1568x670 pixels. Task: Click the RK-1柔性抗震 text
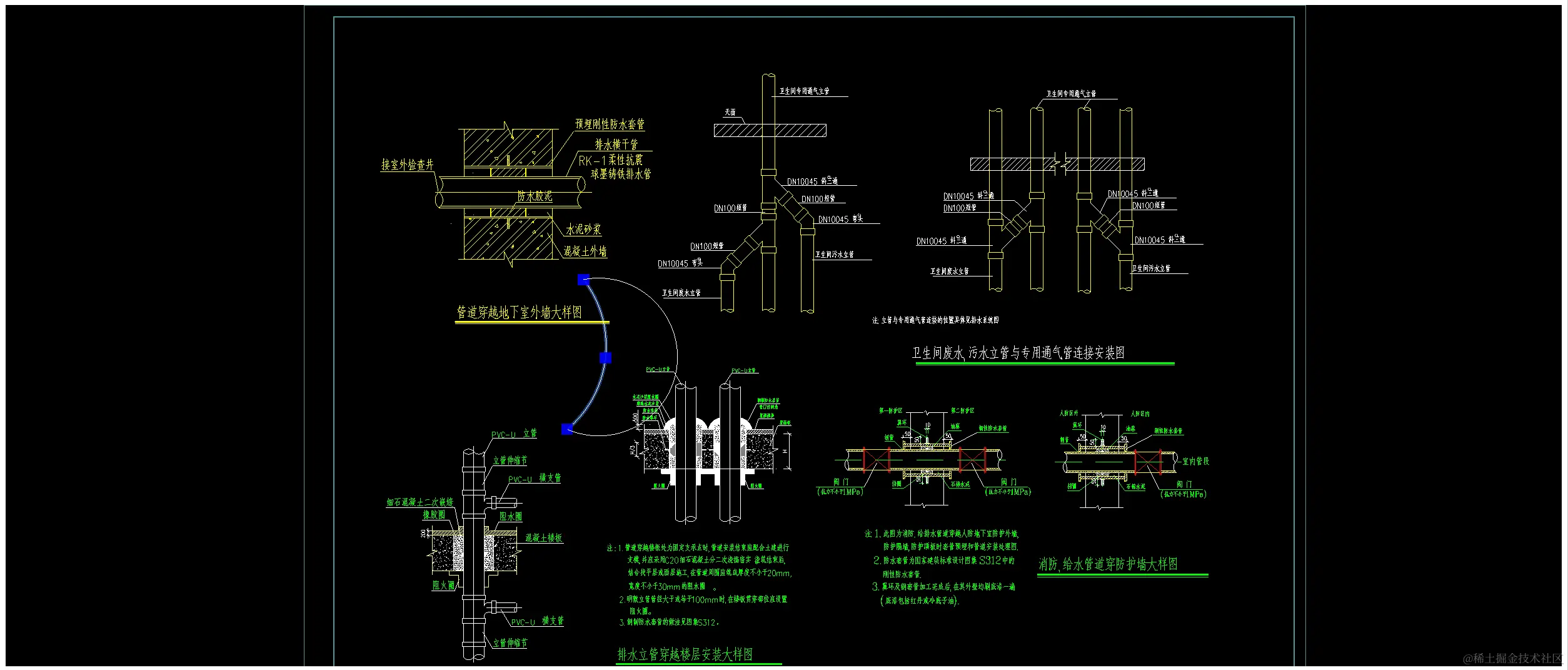(610, 160)
